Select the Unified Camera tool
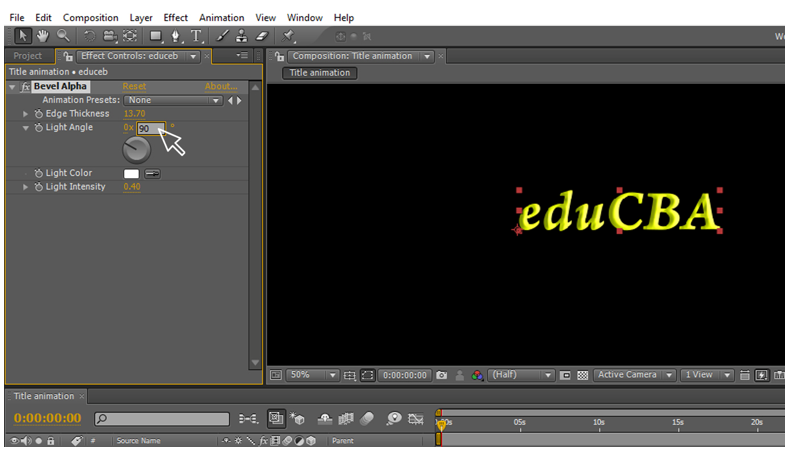The width and height of the screenshot is (788, 450). click(110, 36)
